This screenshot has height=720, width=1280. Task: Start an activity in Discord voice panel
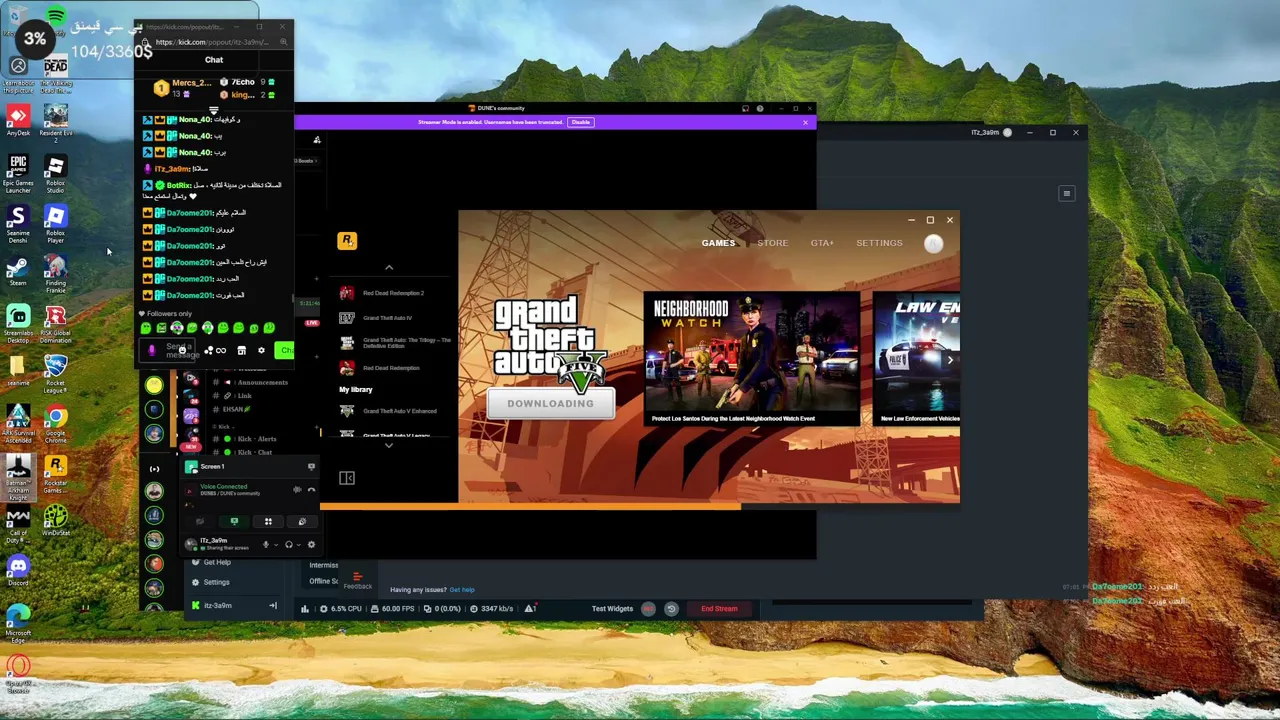click(268, 521)
